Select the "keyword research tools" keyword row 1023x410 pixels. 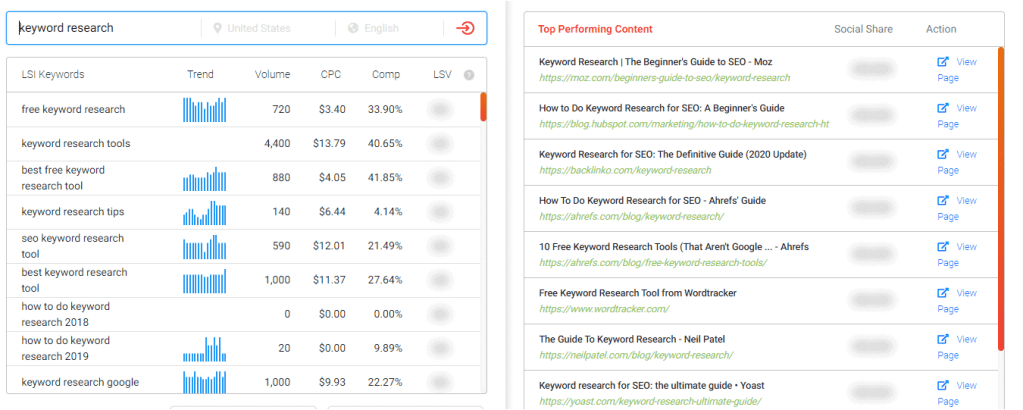(x=76, y=144)
